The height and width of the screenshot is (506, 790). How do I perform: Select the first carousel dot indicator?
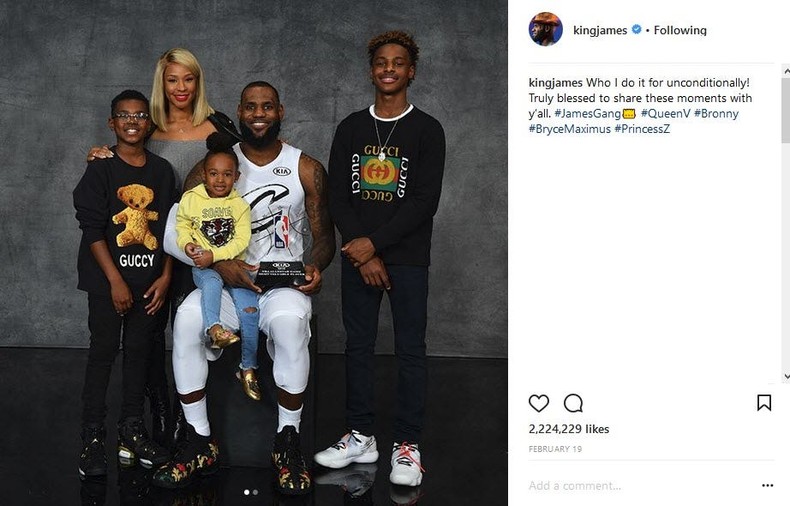point(246,492)
